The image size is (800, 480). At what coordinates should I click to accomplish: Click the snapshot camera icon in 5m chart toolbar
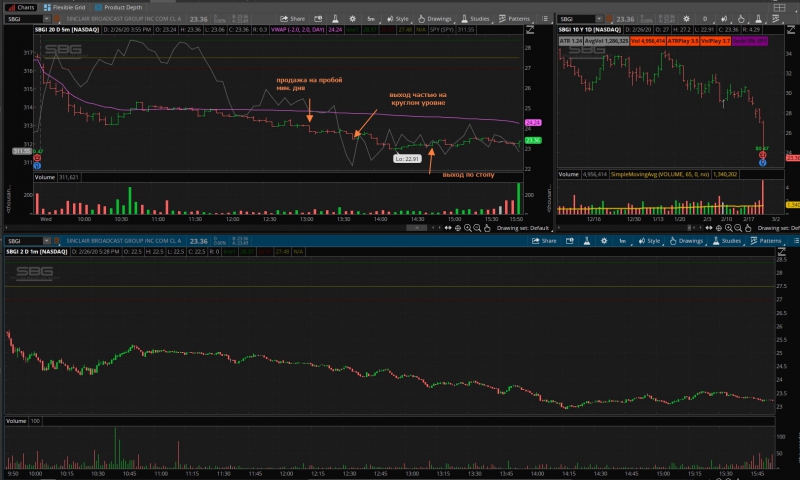pos(318,19)
